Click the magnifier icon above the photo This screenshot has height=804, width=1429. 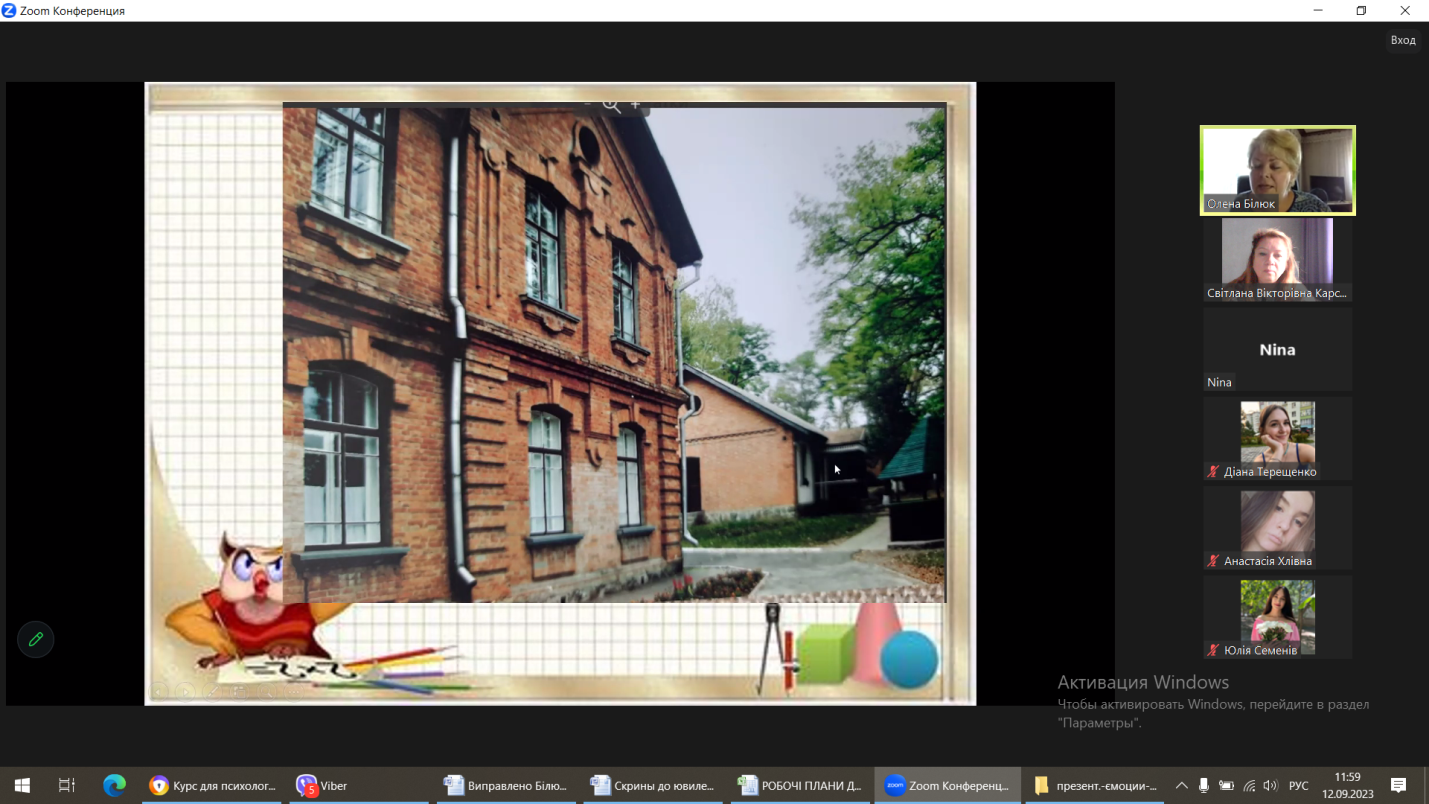[611, 105]
